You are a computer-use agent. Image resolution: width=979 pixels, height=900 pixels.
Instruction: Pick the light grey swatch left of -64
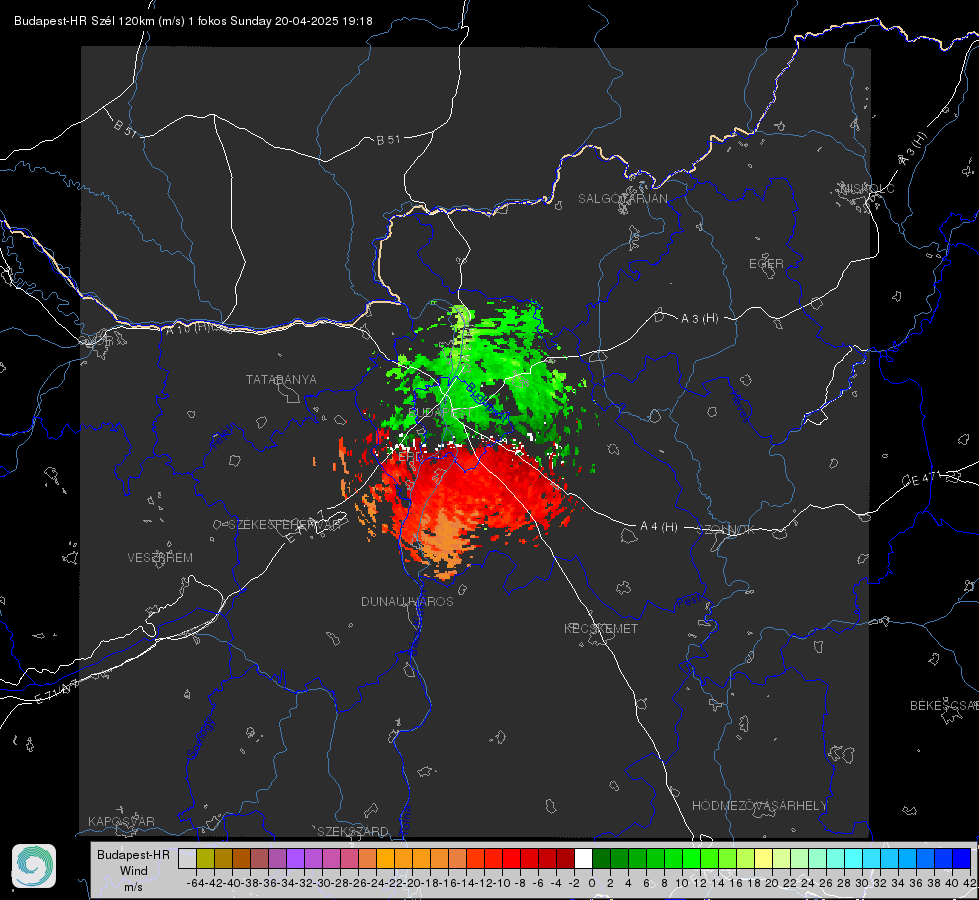point(187,859)
